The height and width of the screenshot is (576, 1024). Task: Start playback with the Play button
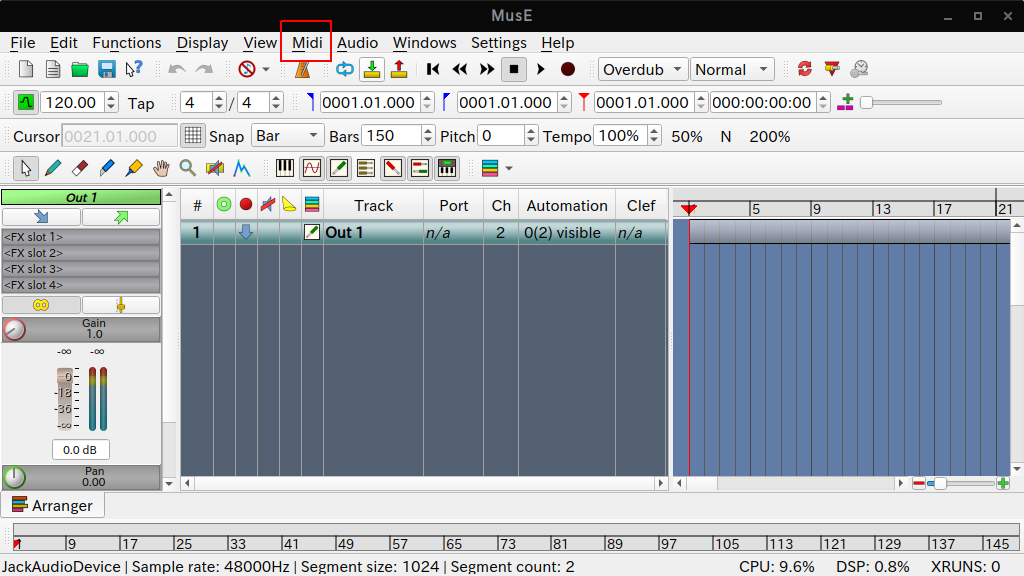(x=541, y=69)
